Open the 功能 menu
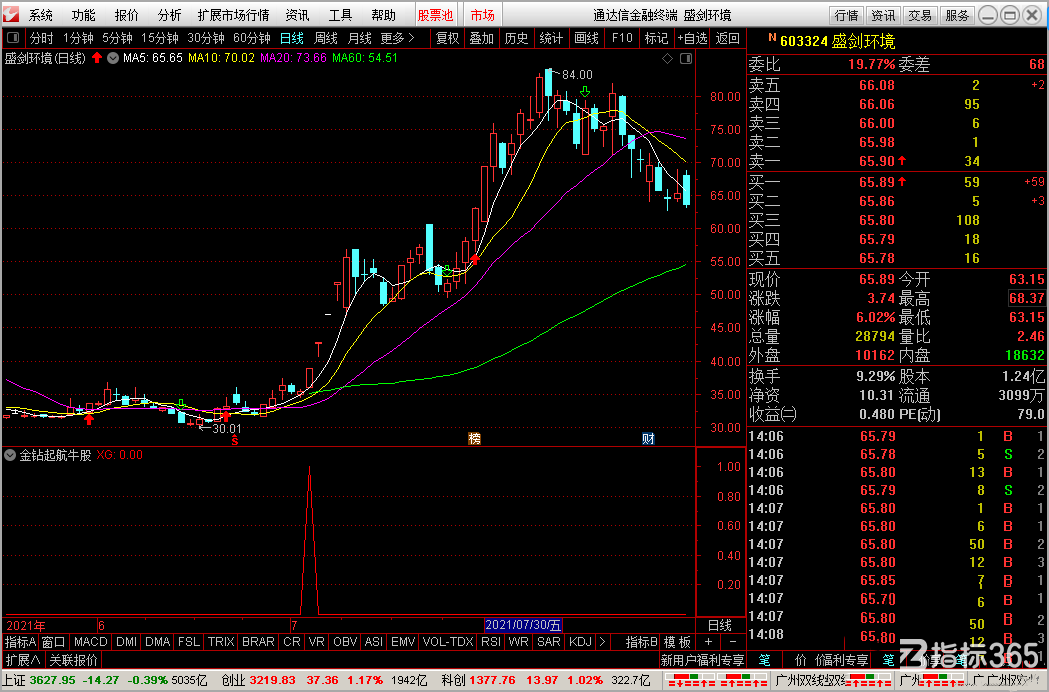The height and width of the screenshot is (692, 1049). [x=84, y=15]
